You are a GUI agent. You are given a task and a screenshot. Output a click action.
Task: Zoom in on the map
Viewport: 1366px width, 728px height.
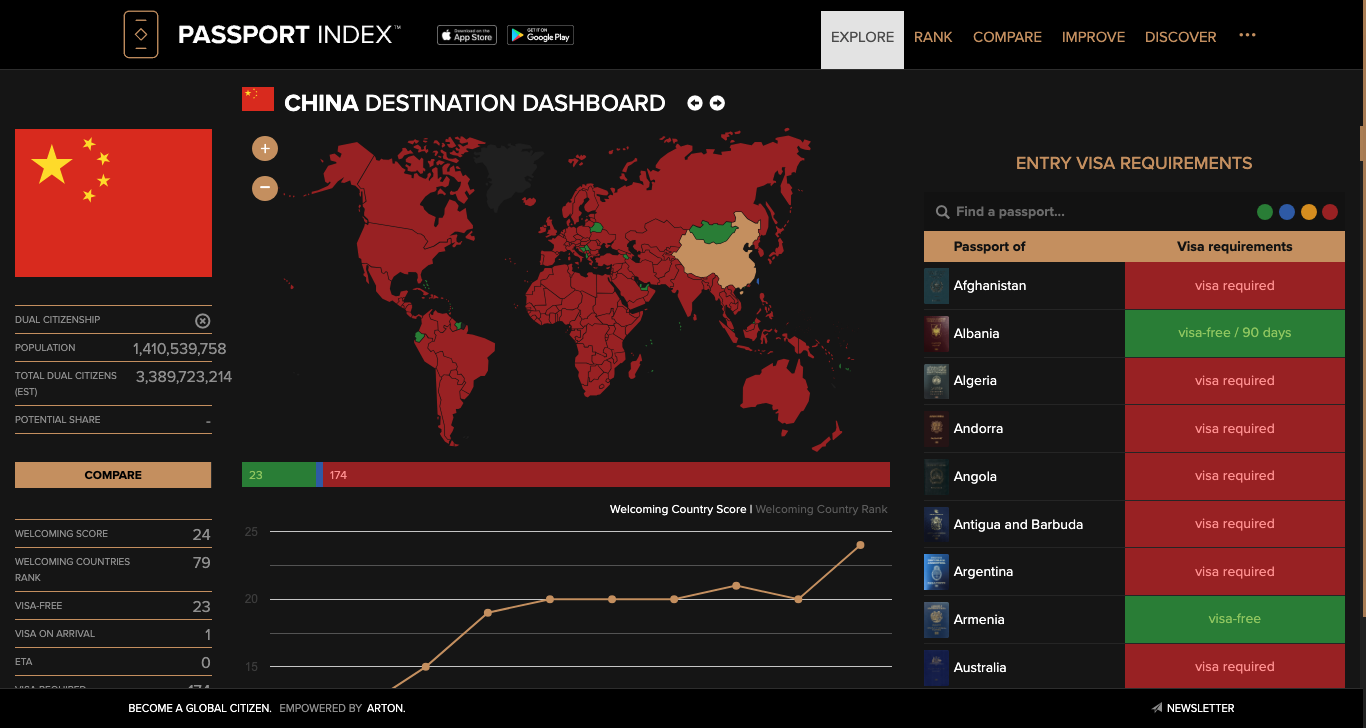click(x=265, y=149)
